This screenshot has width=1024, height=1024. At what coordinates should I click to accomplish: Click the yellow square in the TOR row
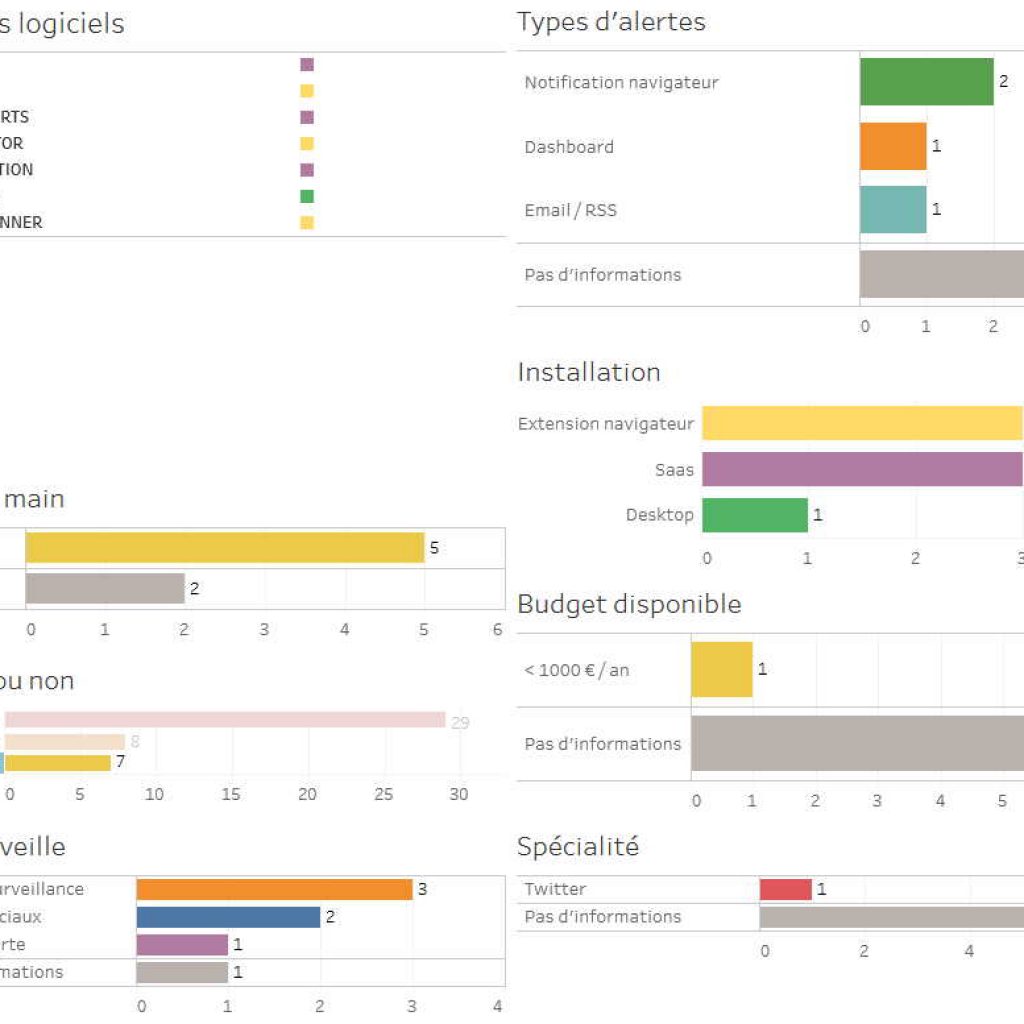coord(307,144)
